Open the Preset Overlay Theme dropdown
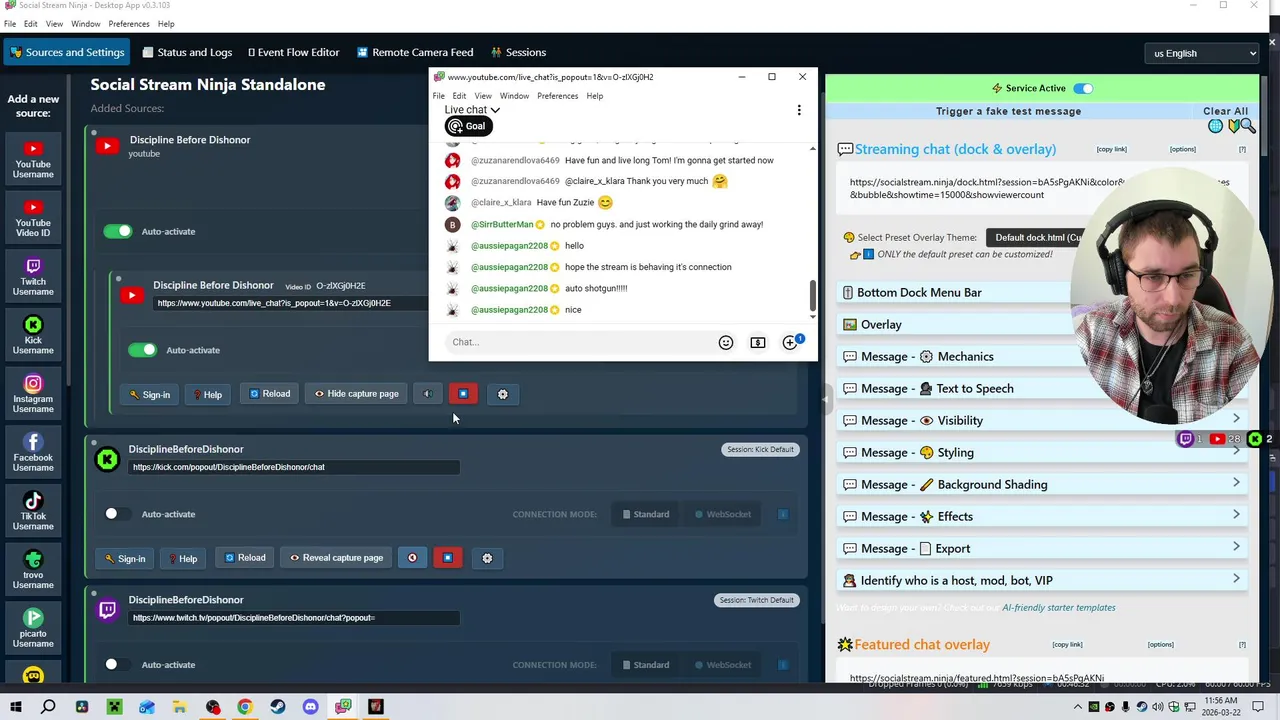The image size is (1280, 720). tap(1036, 237)
